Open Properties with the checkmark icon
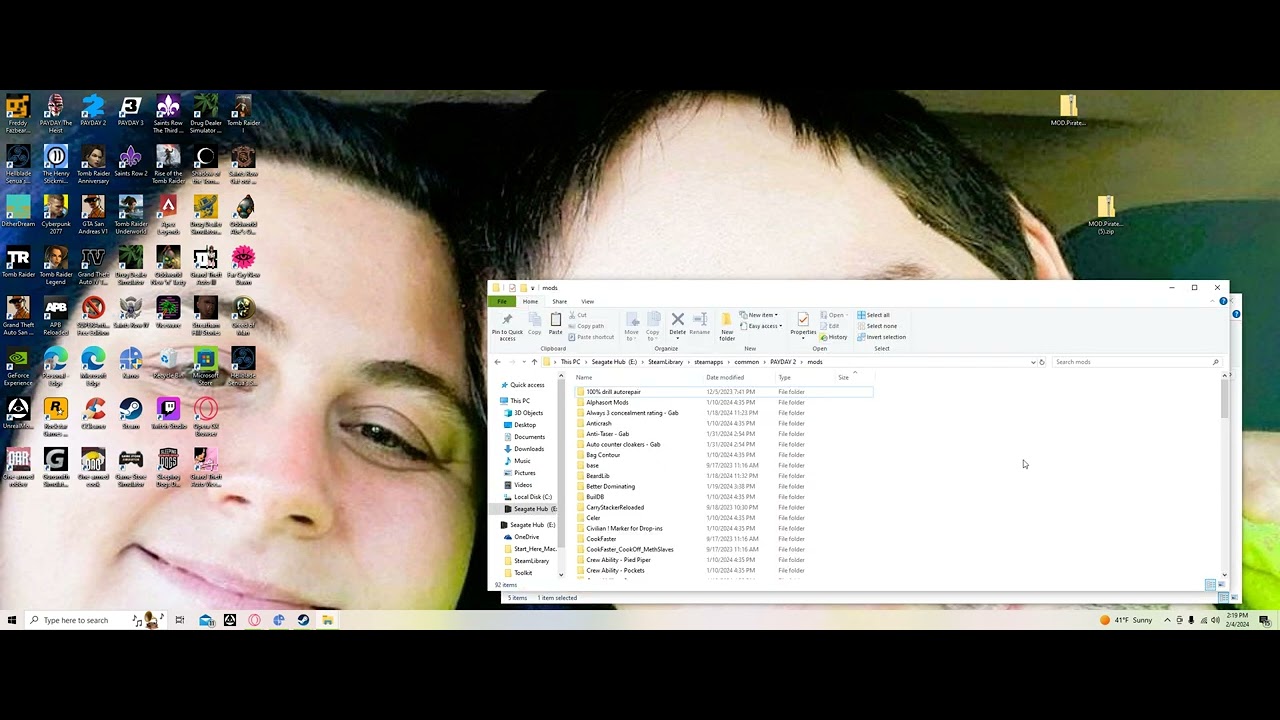 (x=803, y=324)
